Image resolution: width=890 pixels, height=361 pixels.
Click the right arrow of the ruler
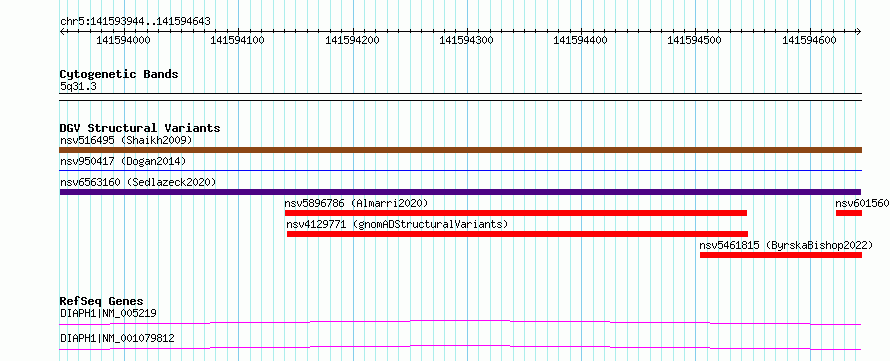[x=859, y=31]
